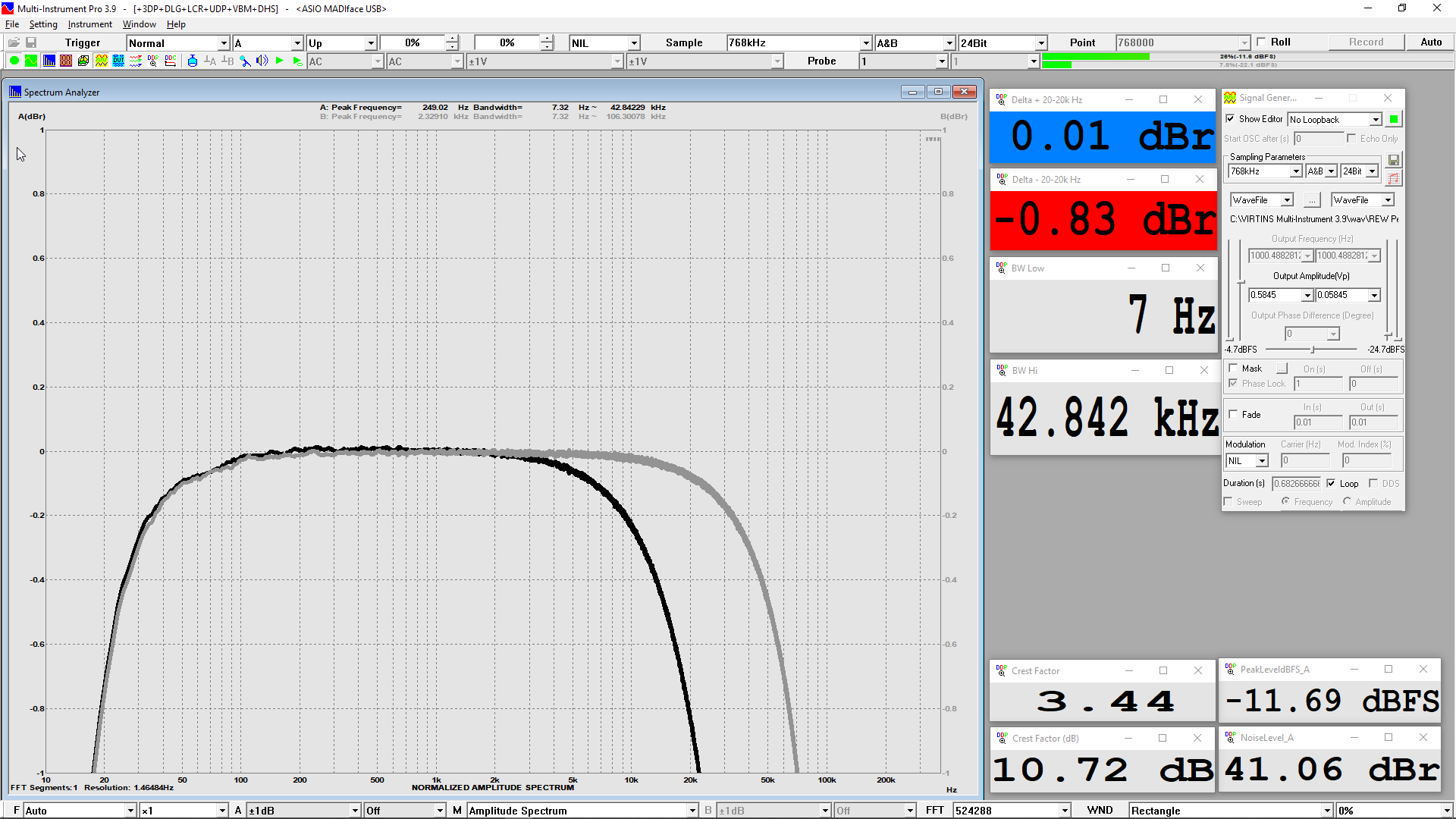Click the green start/stop acquisition button
The image size is (1456, 819).
[14, 61]
